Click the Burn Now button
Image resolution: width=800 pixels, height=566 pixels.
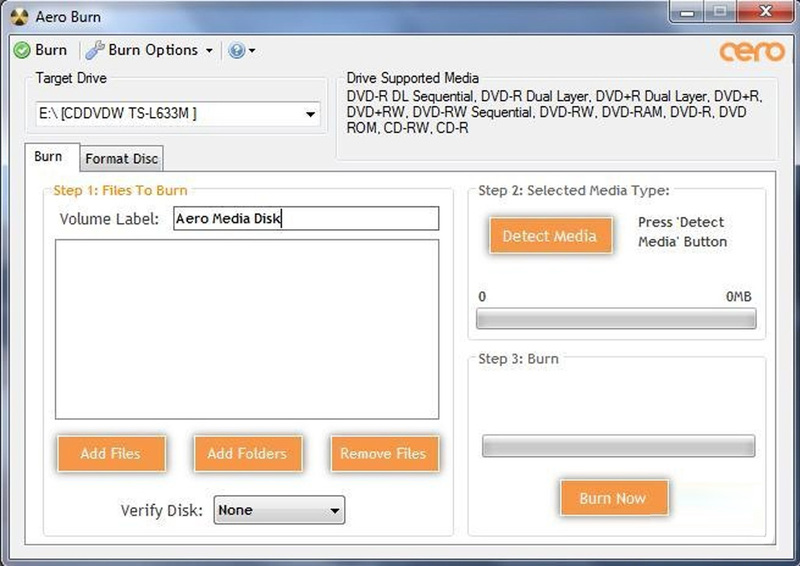[614, 498]
